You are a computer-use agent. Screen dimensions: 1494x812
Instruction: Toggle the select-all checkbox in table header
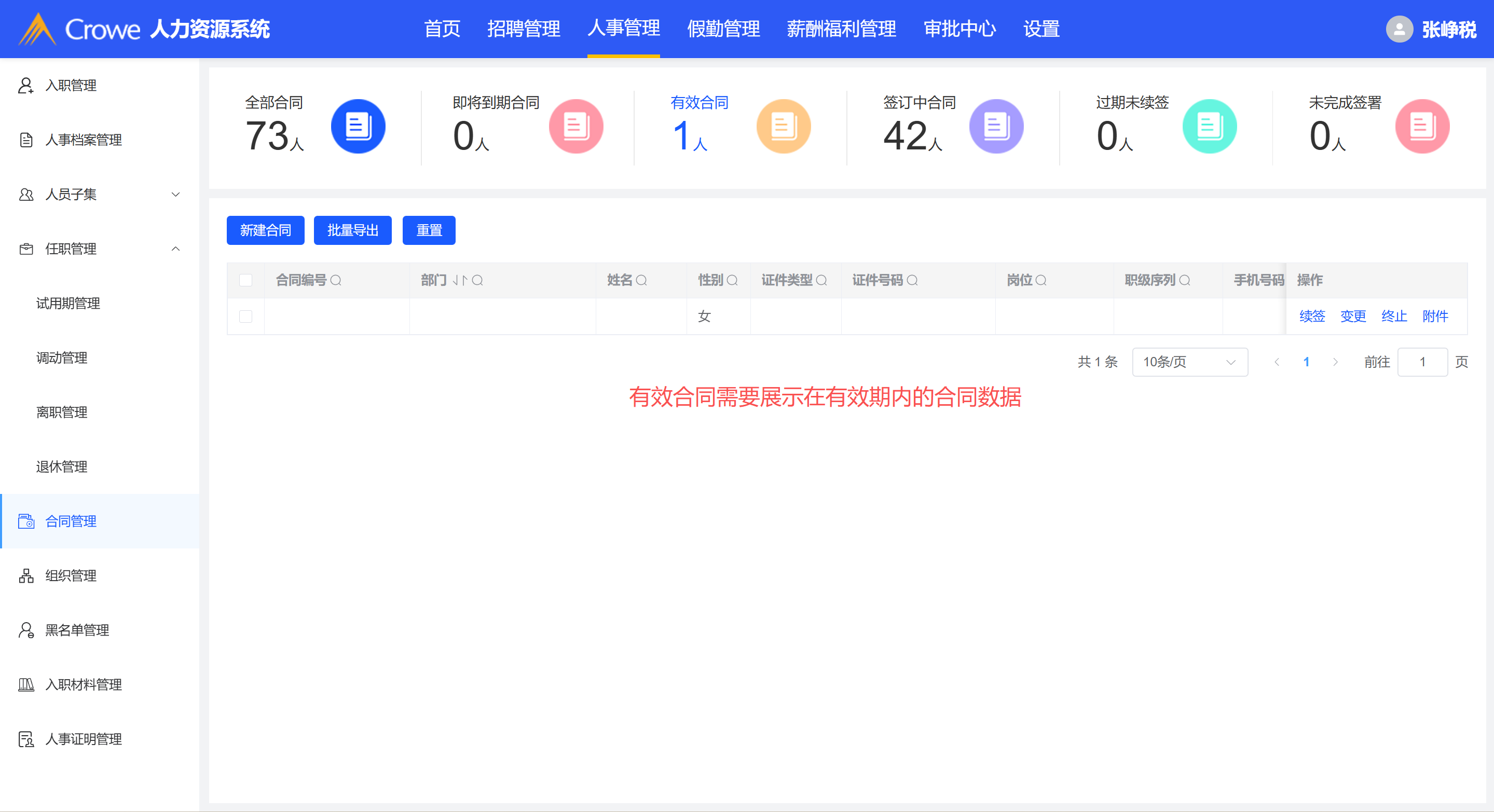(246, 281)
